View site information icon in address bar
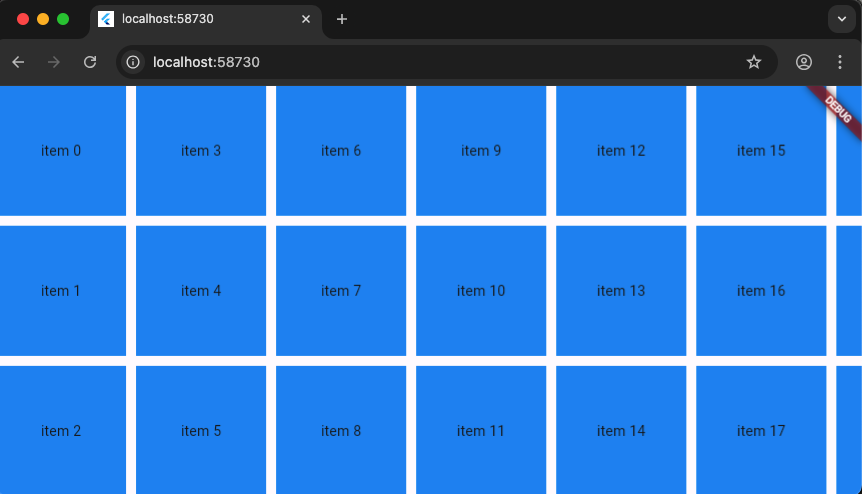The height and width of the screenshot is (494, 862). click(x=133, y=62)
